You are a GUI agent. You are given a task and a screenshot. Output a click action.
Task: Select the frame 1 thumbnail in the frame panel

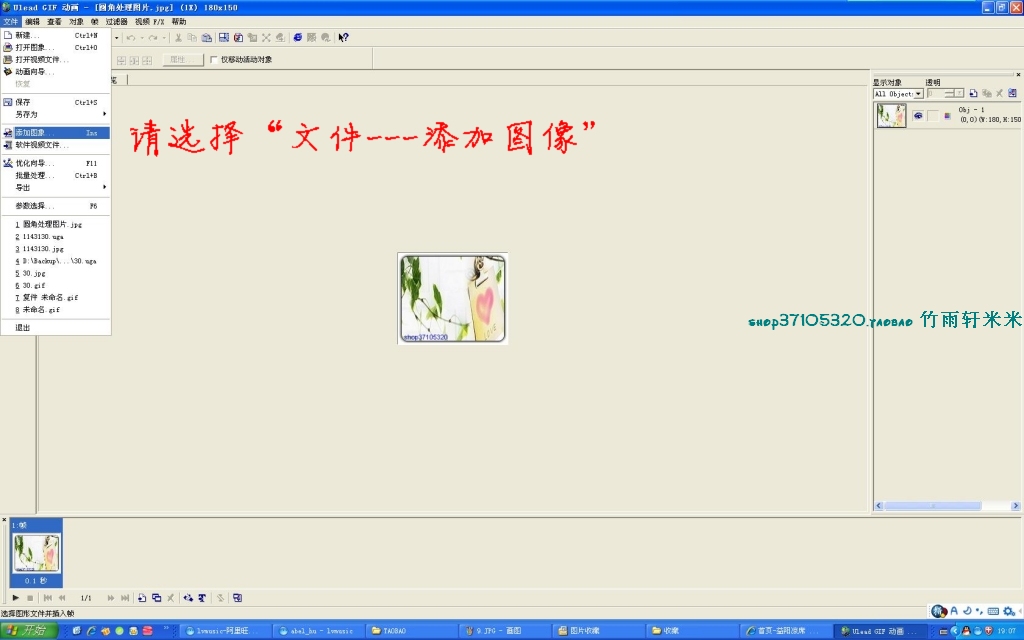point(37,552)
